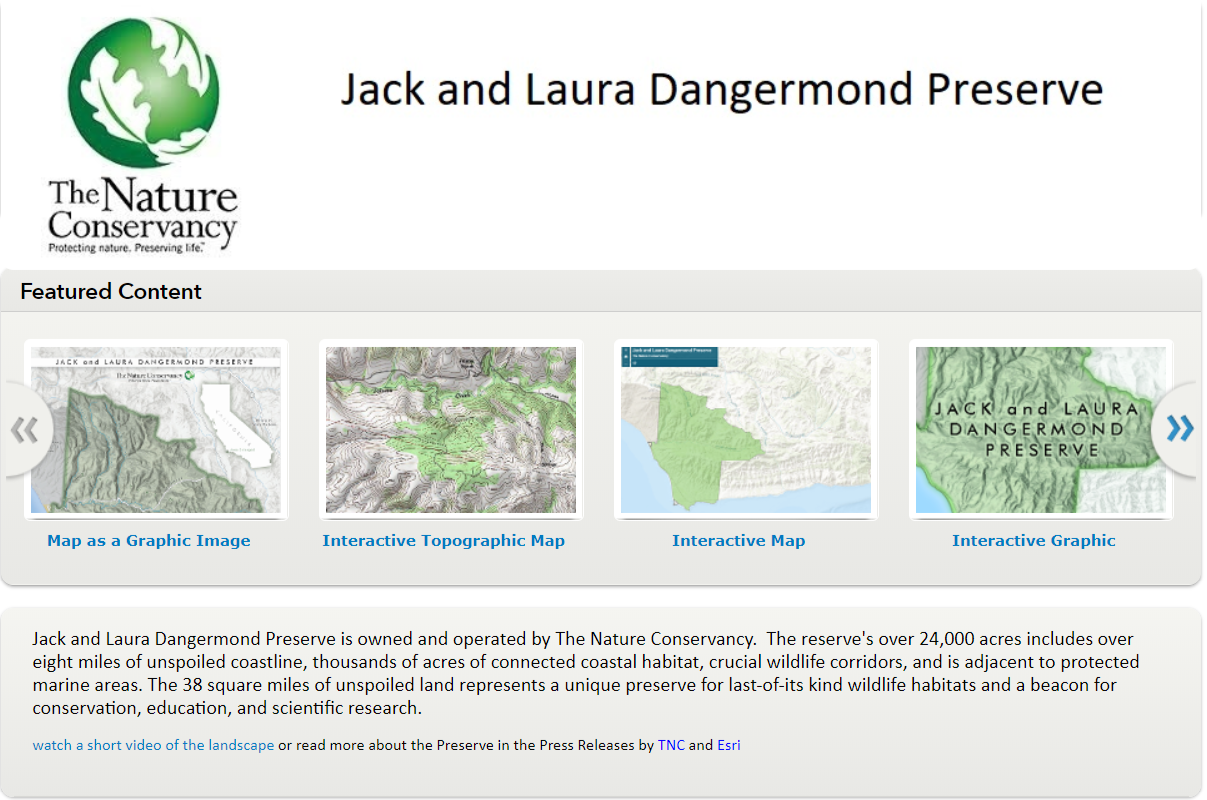Open the Interactive Topographic Map thumbnail
This screenshot has width=1207, height=800.
(x=450, y=429)
